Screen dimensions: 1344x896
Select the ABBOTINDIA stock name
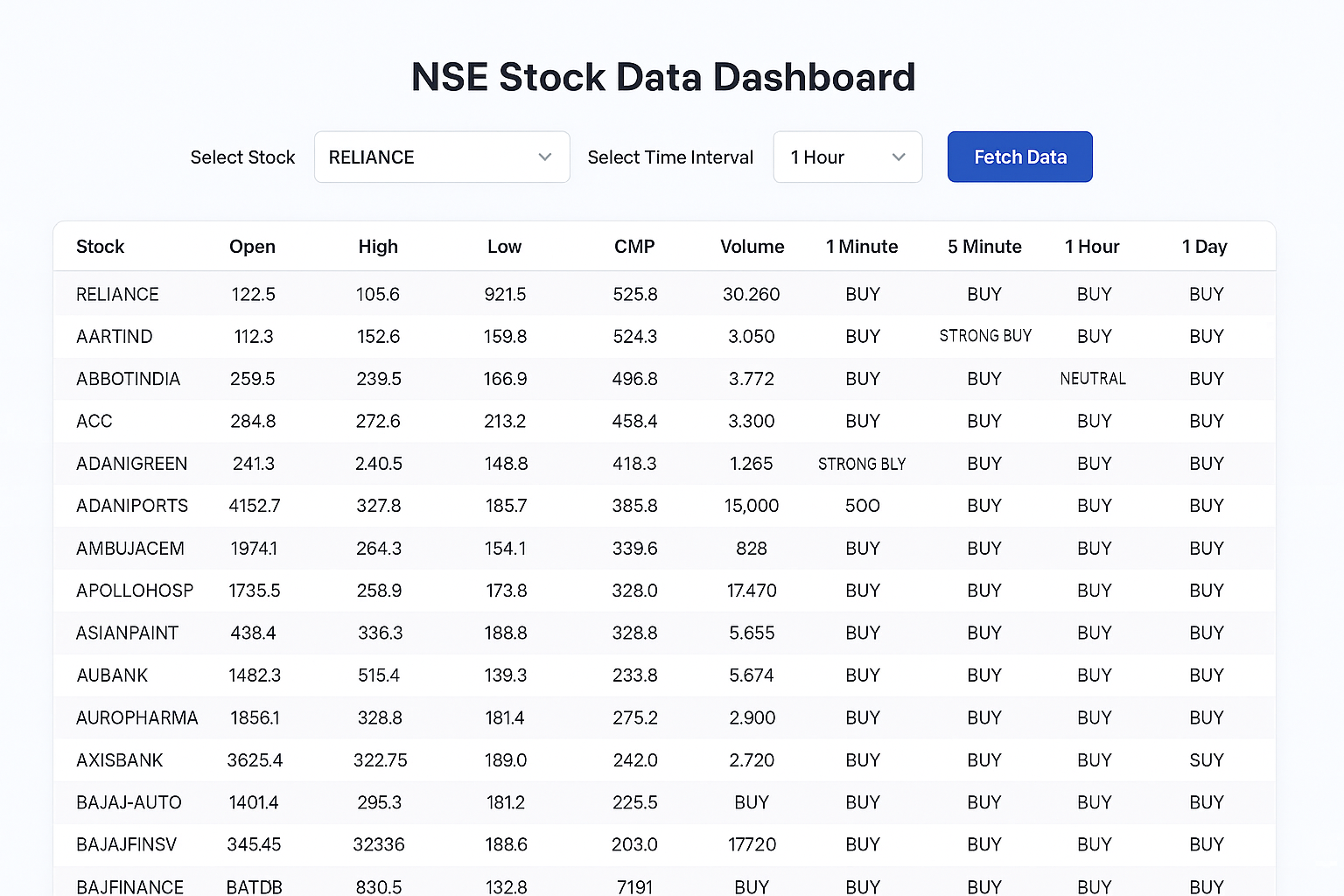click(x=128, y=379)
